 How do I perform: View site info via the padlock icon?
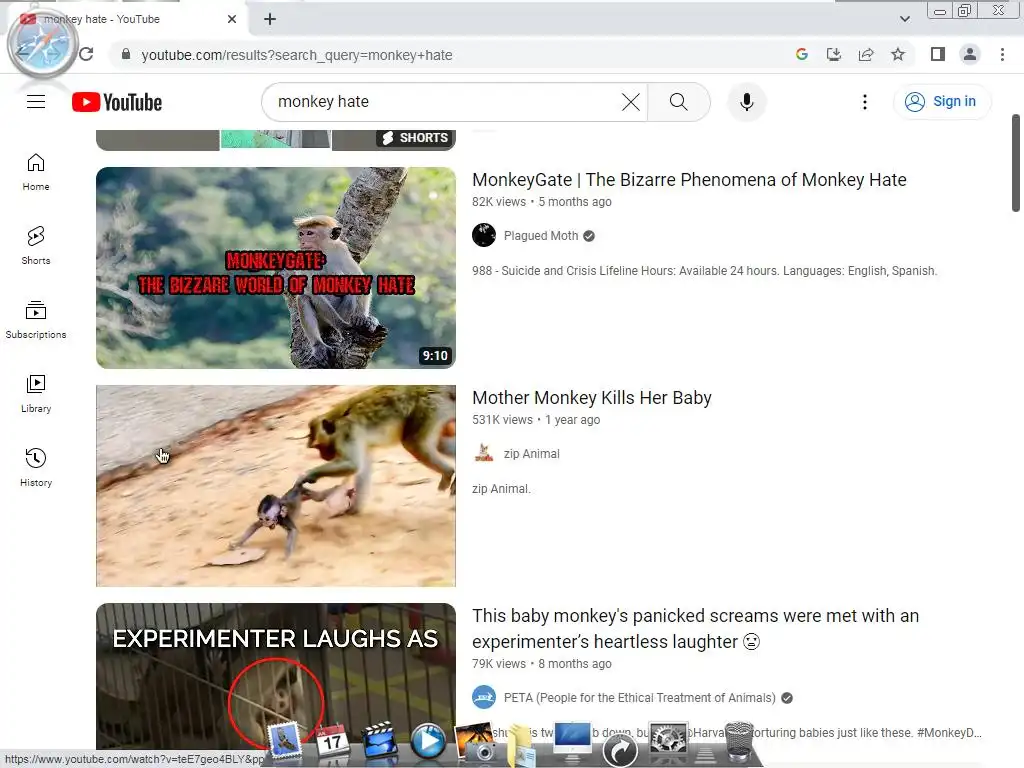coord(126,54)
